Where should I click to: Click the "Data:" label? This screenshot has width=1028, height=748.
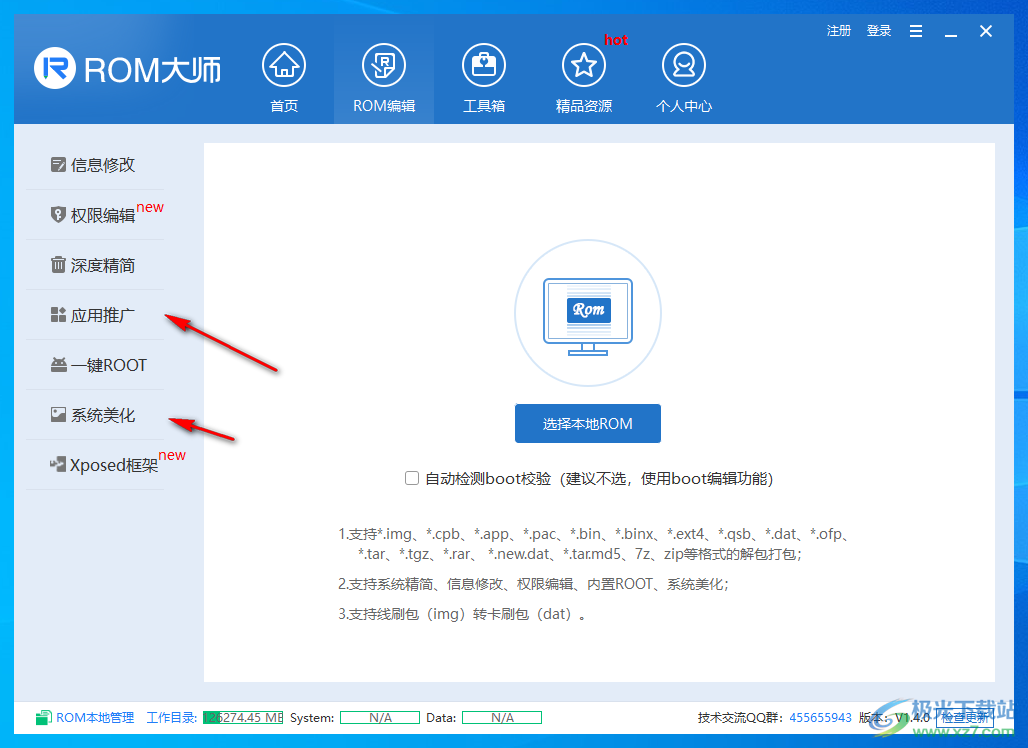[x=441, y=718]
